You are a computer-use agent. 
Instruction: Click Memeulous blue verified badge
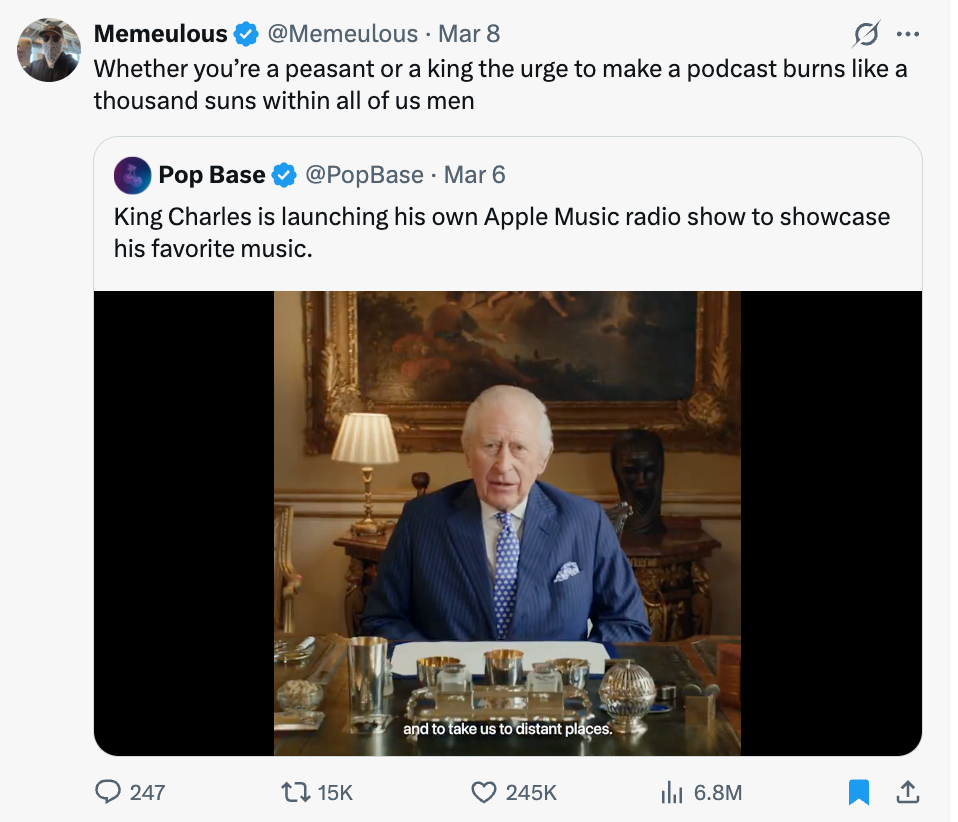click(245, 34)
